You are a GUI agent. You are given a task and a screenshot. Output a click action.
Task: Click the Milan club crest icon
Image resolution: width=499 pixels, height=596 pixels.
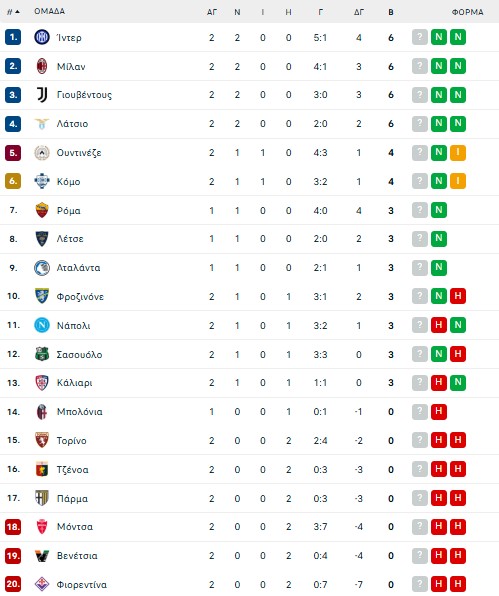(42, 66)
